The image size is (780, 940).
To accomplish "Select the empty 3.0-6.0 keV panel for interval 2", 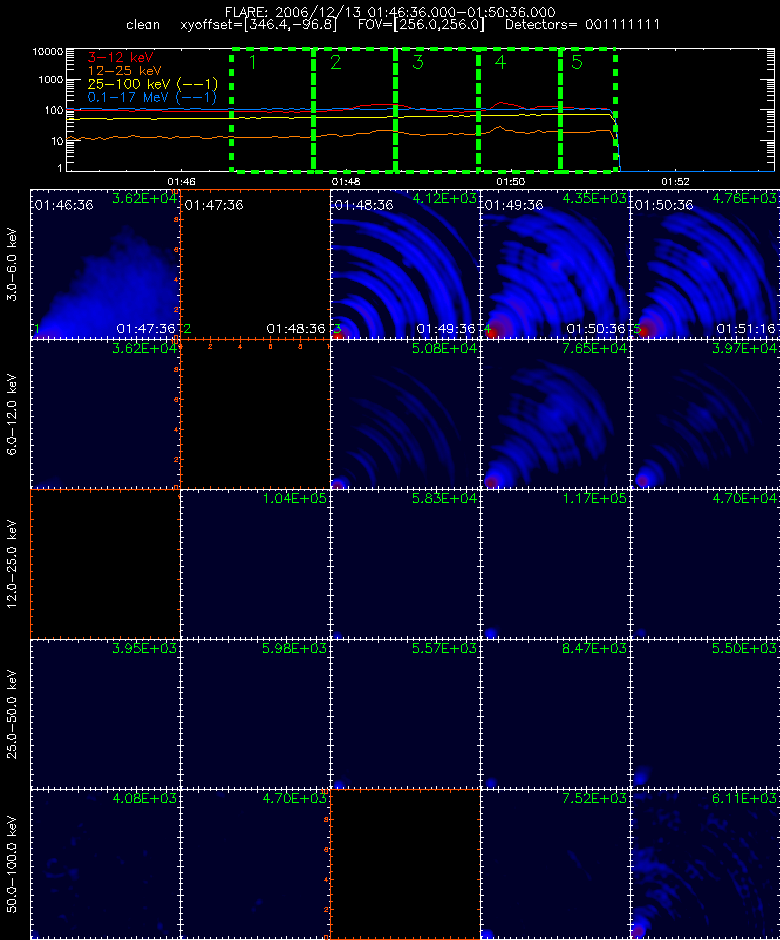I will point(255,264).
